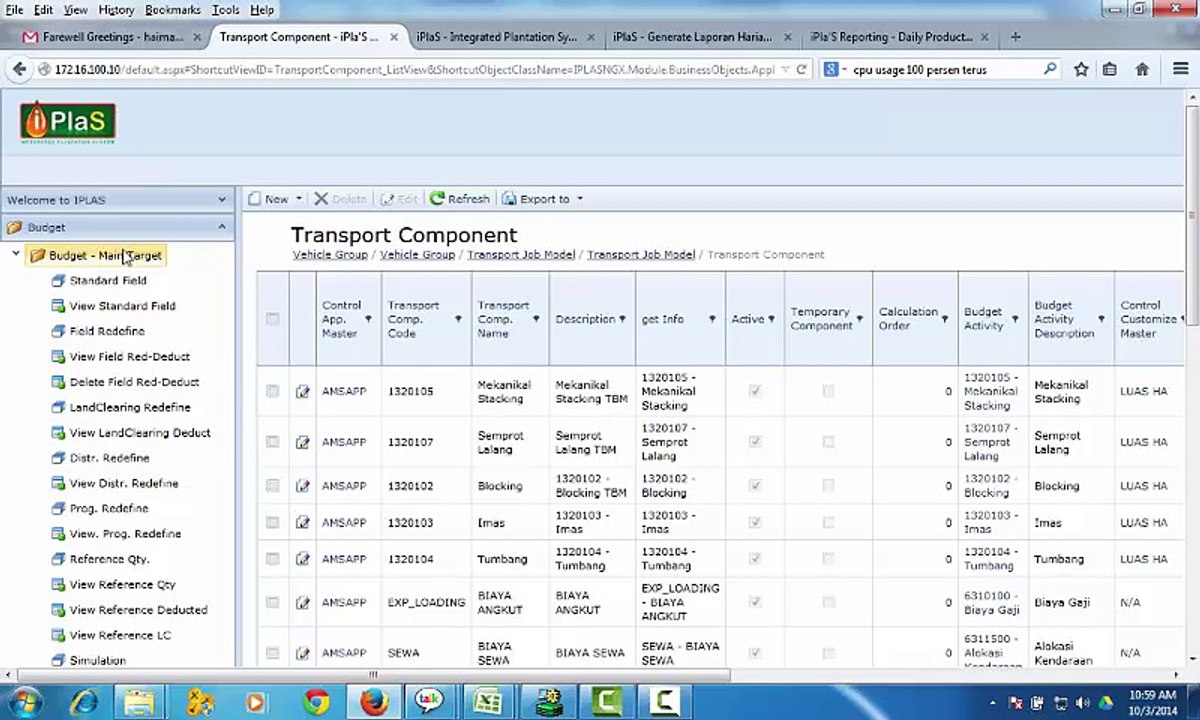Select row checkbox for 1320103 Imas
The image size is (1200, 720).
(x=273, y=522)
